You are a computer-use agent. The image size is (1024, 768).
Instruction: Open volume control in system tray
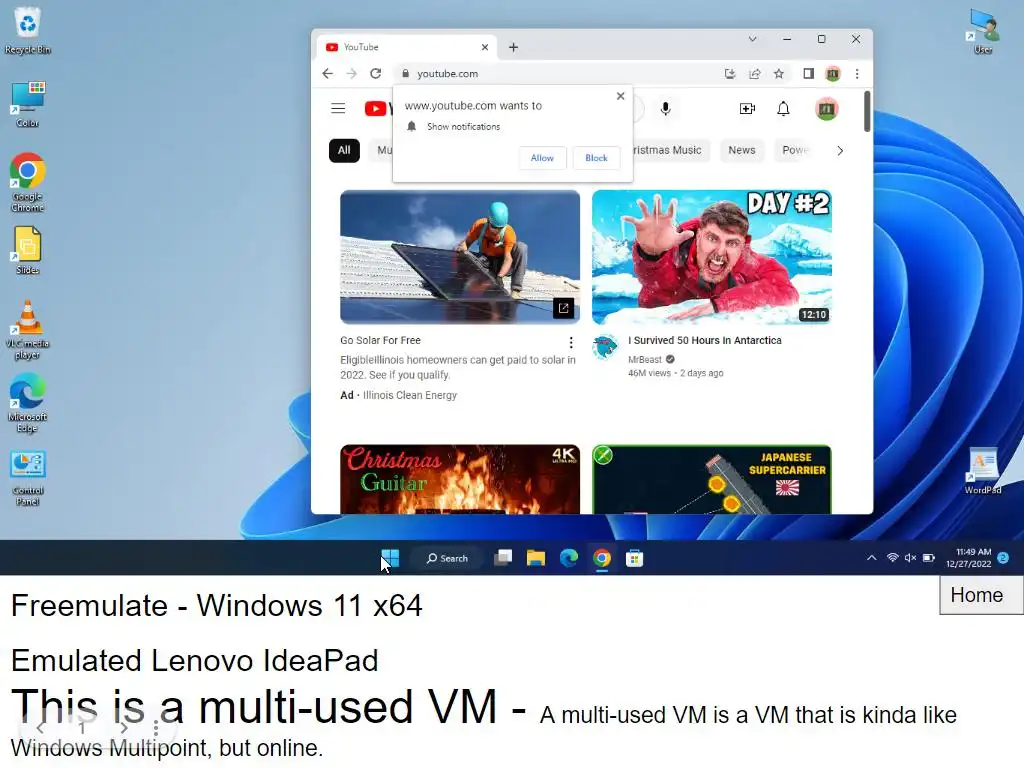tap(910, 558)
